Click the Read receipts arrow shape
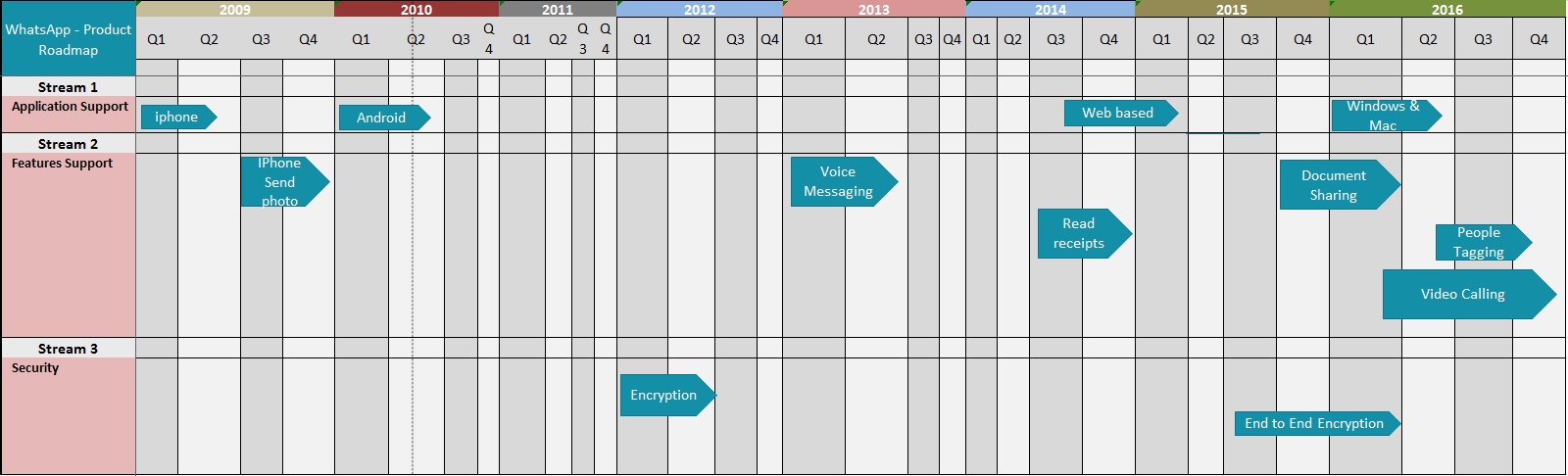The width and height of the screenshot is (1568, 476). point(1081,234)
